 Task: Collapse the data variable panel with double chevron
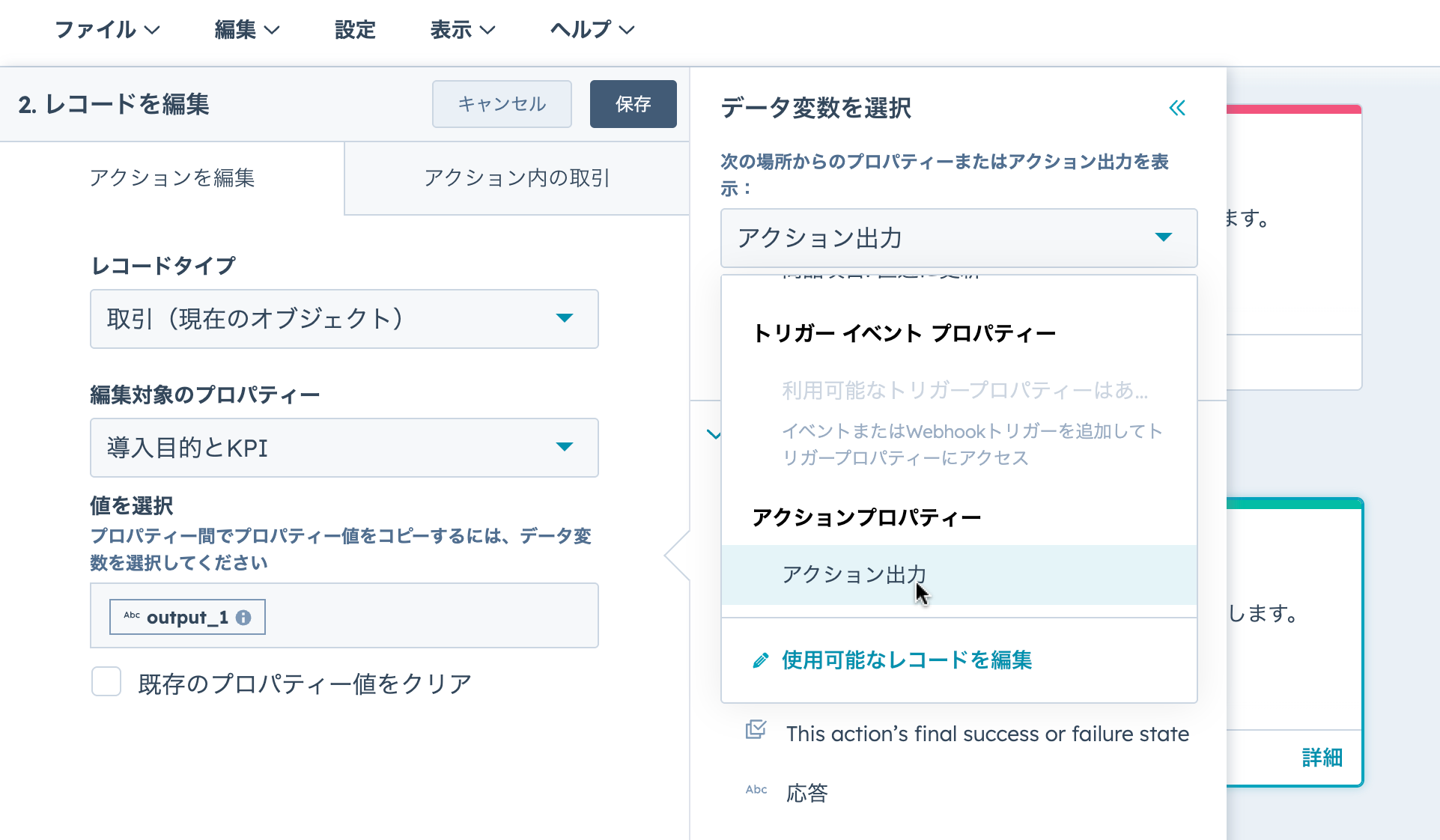1177,109
